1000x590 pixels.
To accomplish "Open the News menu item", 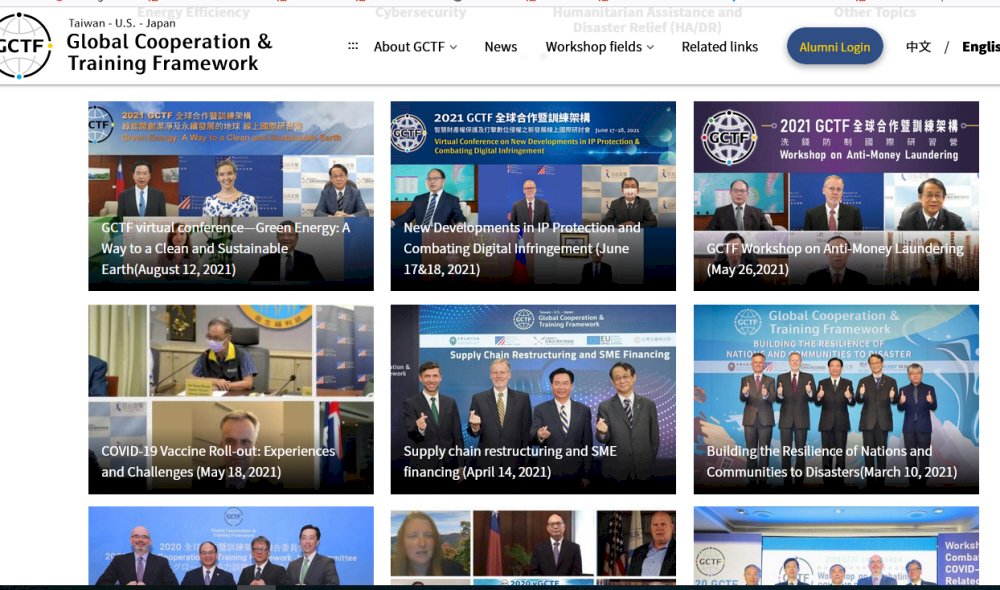I will click(501, 47).
